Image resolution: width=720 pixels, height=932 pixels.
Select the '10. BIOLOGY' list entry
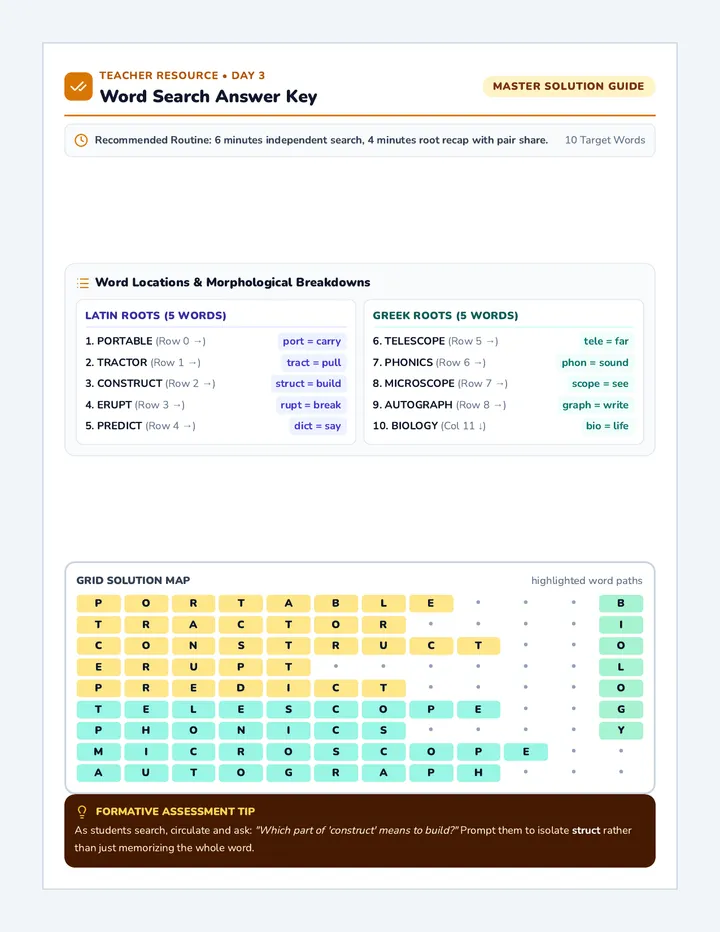coord(429,426)
